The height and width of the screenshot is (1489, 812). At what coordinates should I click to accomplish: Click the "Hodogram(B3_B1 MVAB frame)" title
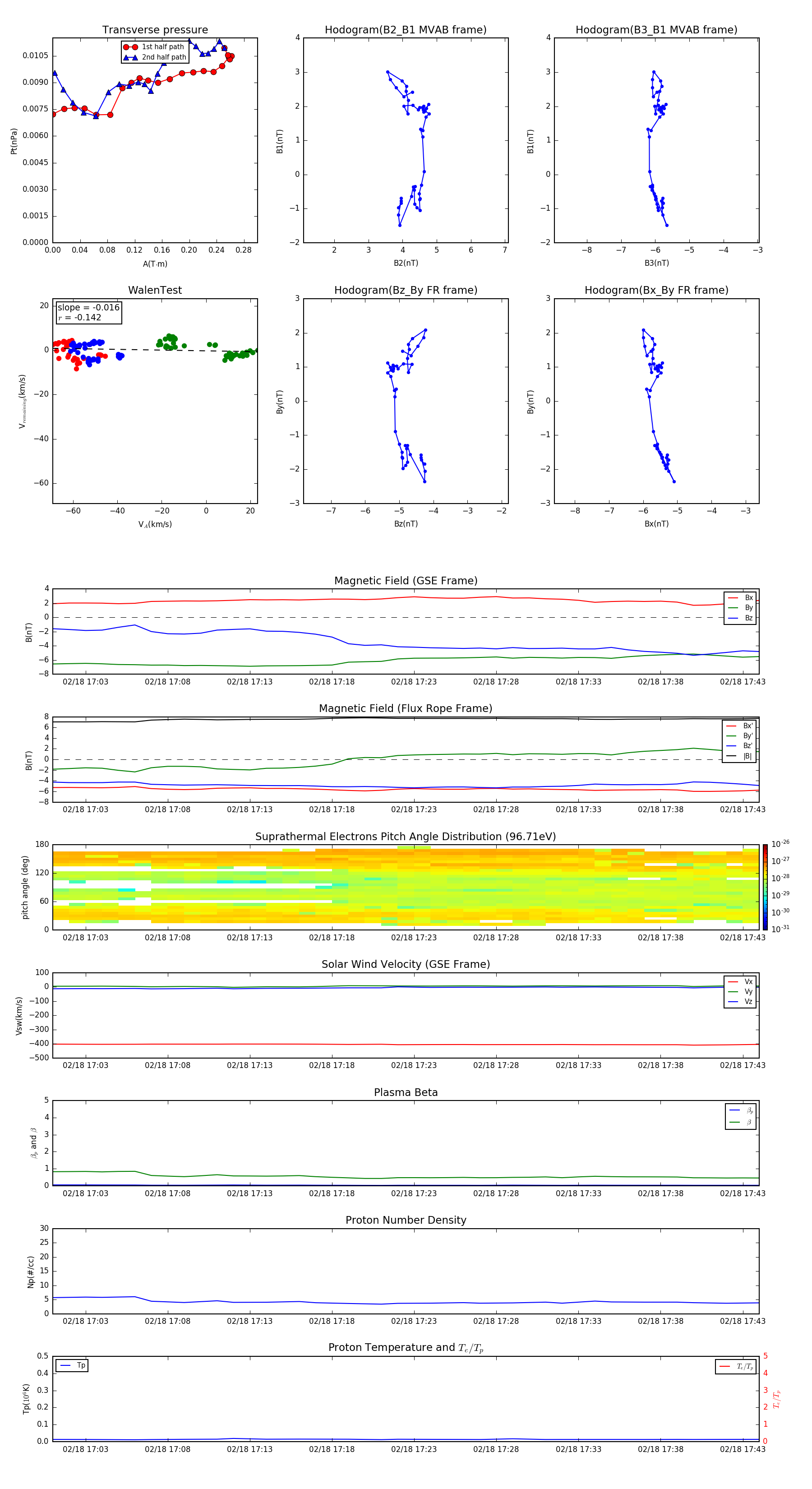(656, 30)
